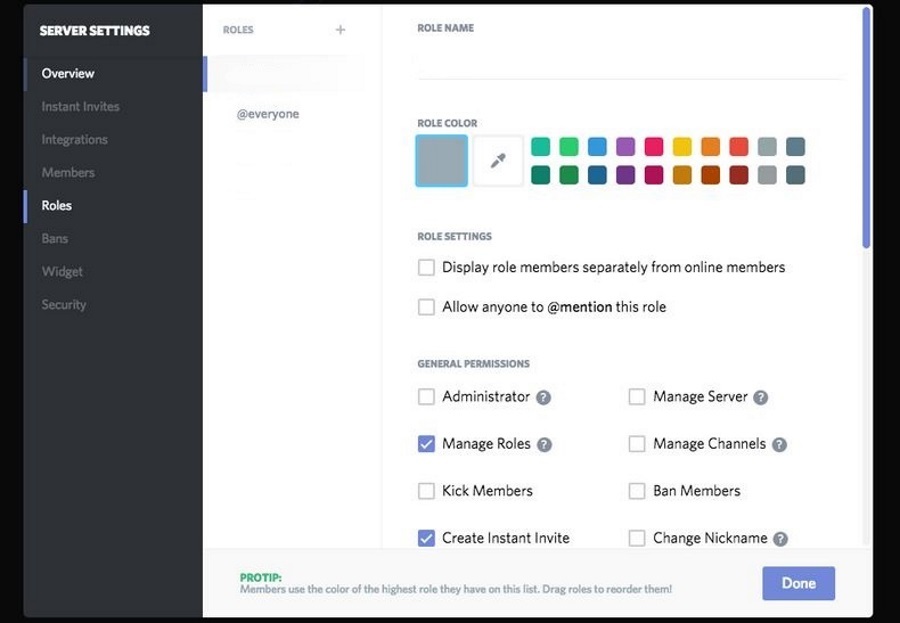Screen dimensions: 900x623
Task: Go to the Widget settings section
Action: (62, 272)
